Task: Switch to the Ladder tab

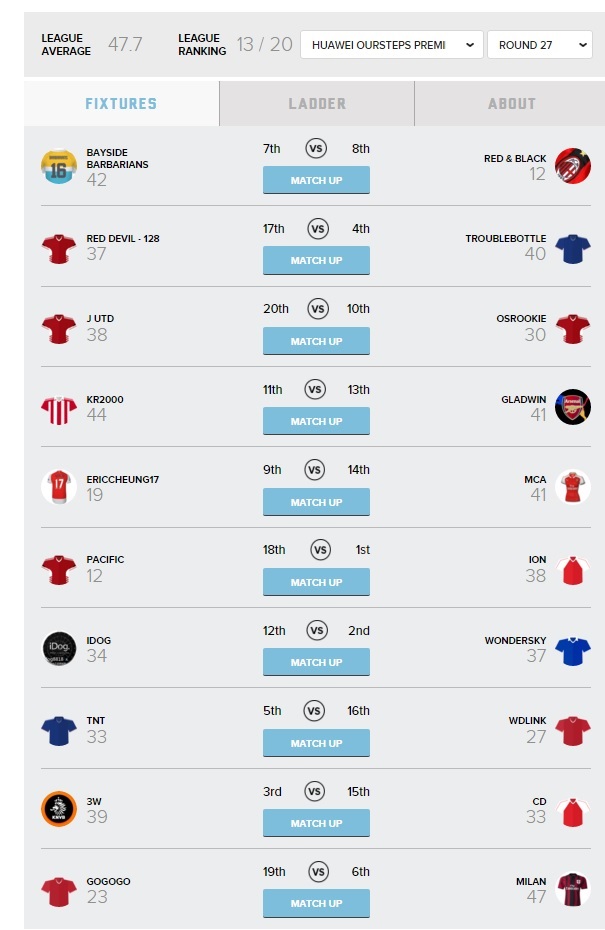Action: click(317, 104)
